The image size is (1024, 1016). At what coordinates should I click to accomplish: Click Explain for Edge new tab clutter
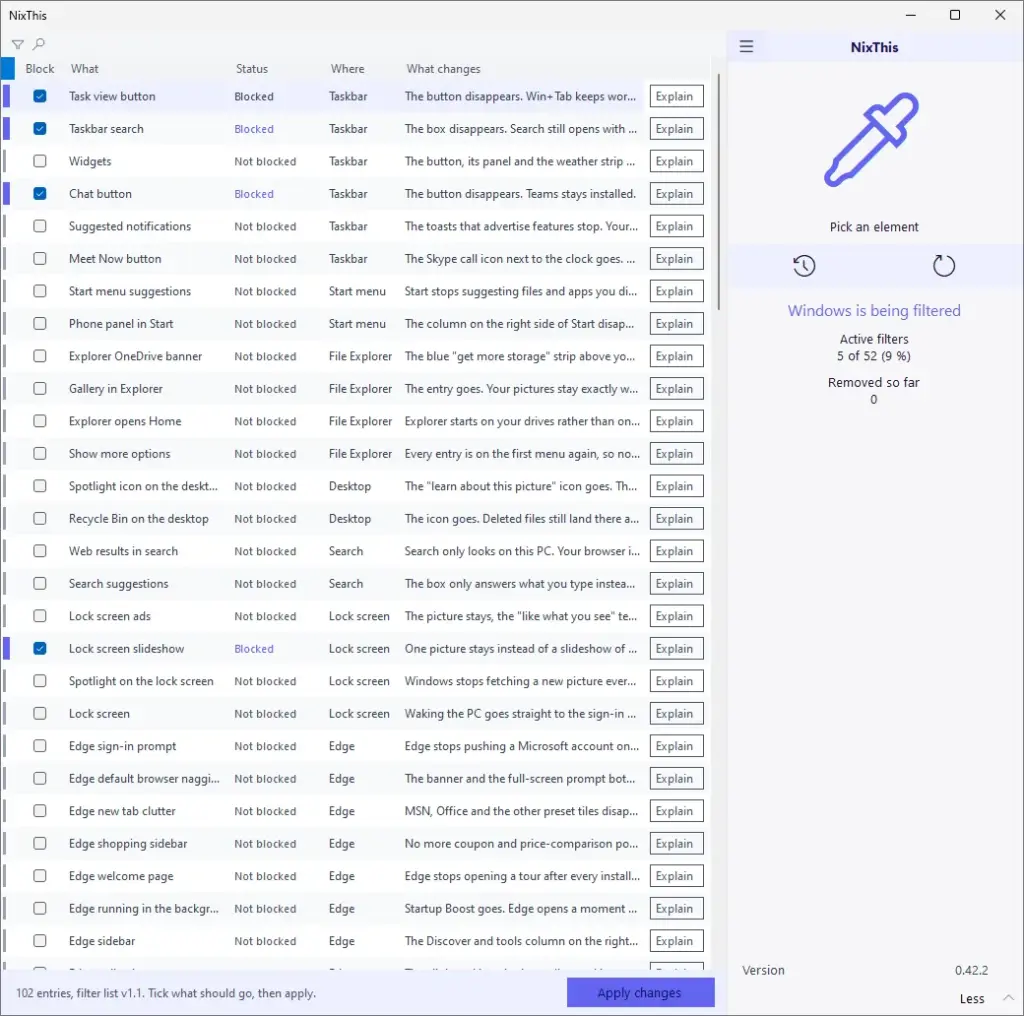pyautogui.click(x=676, y=811)
